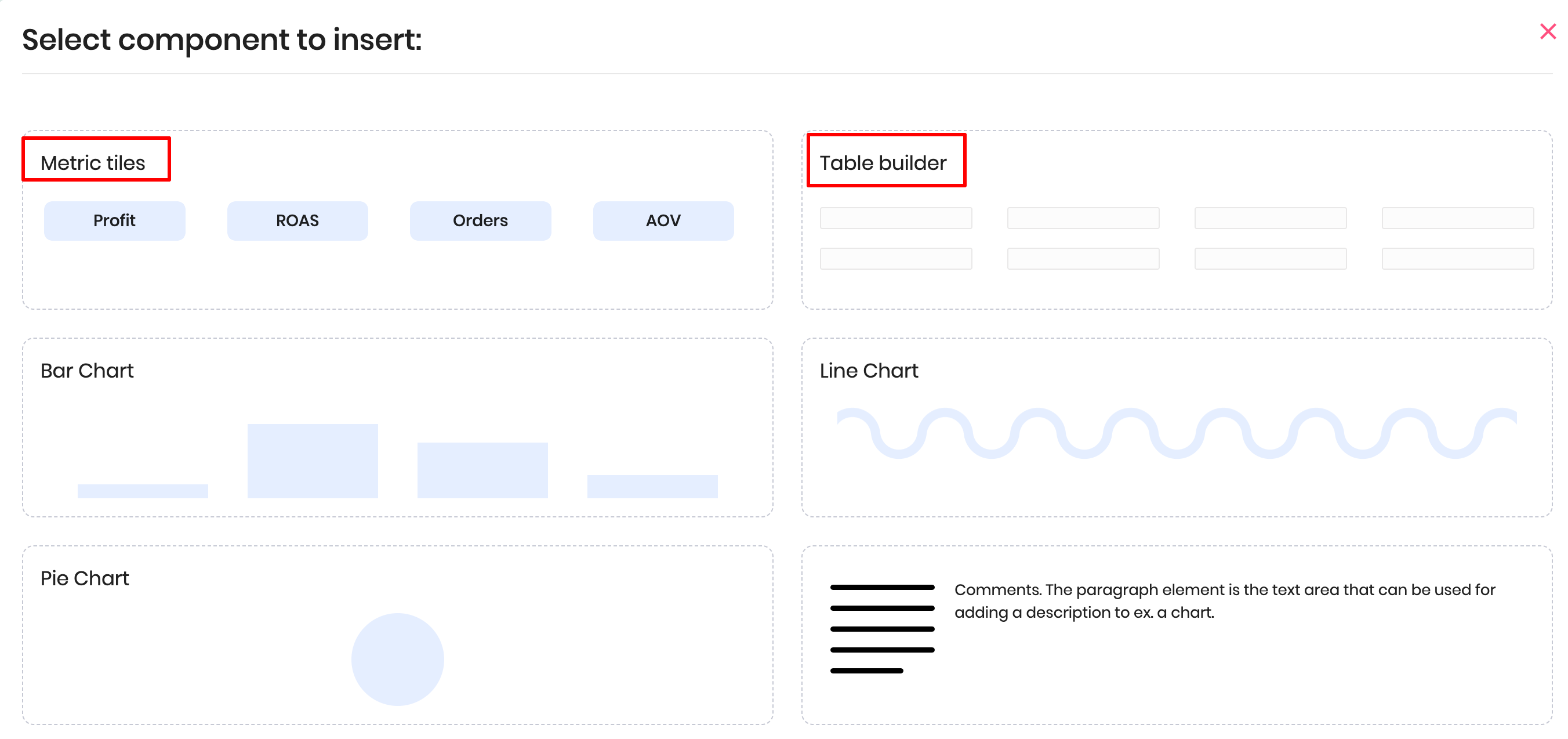The height and width of the screenshot is (739, 1568).
Task: Select the Comments paragraph description text
Action: tap(1224, 600)
